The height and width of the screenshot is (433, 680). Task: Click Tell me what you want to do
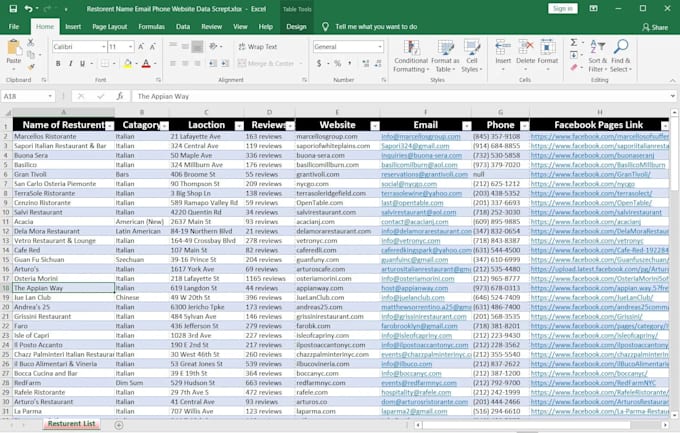(376, 27)
